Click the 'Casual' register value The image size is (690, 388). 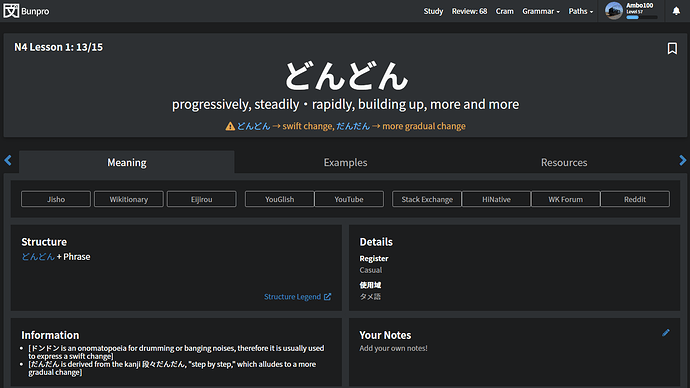tap(371, 270)
